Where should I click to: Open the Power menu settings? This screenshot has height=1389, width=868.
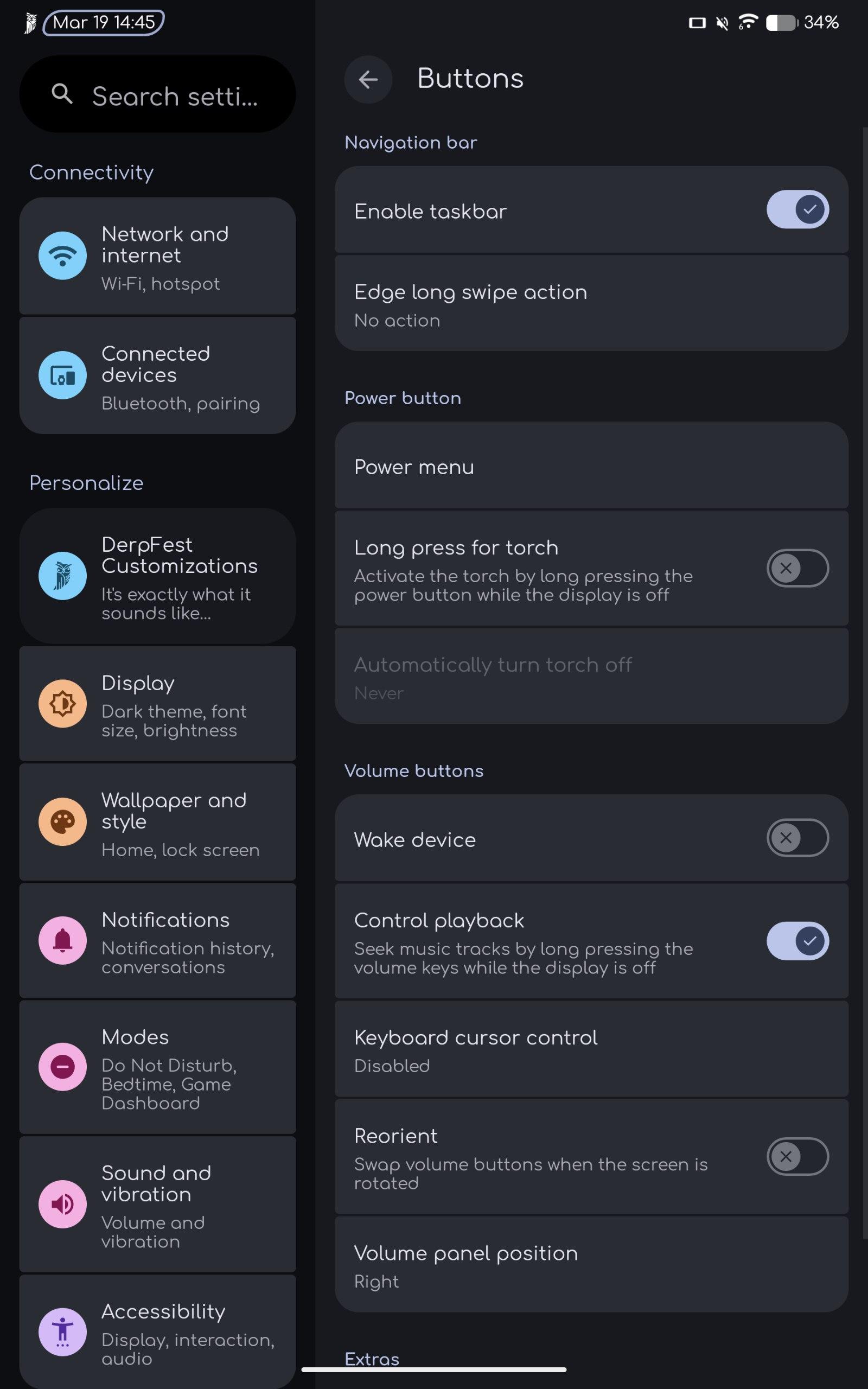591,467
